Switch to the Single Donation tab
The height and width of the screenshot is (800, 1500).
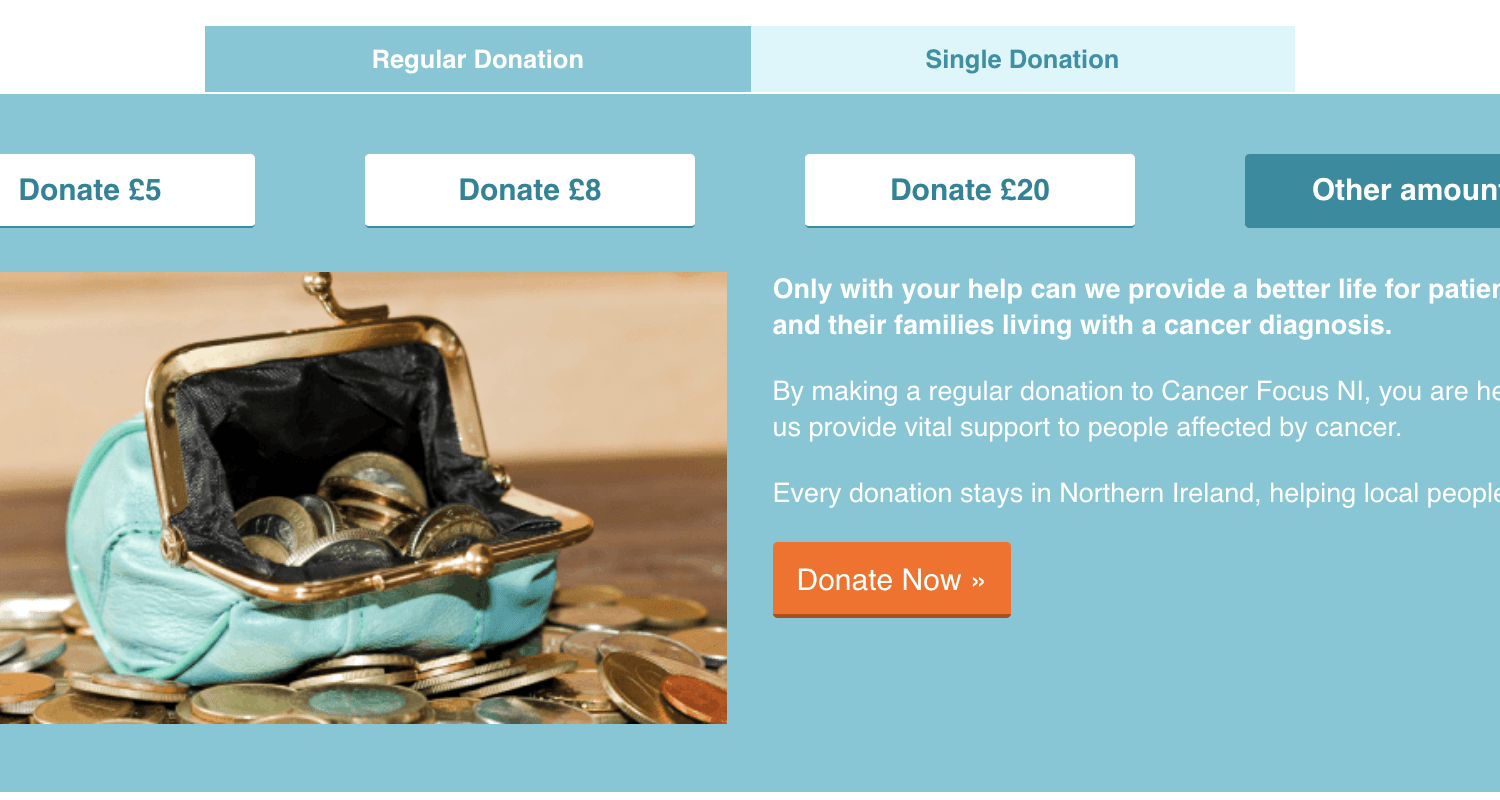[1022, 59]
